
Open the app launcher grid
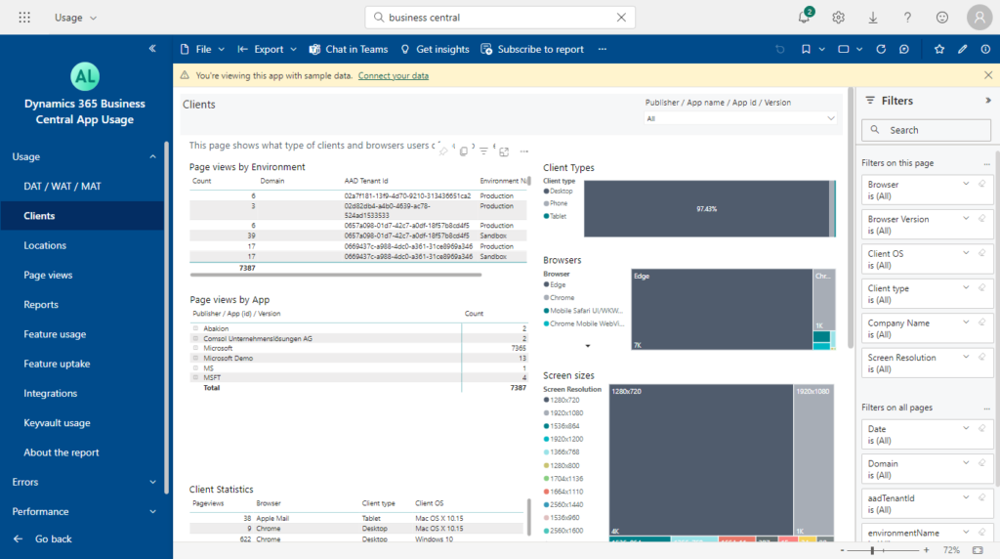click(25, 17)
